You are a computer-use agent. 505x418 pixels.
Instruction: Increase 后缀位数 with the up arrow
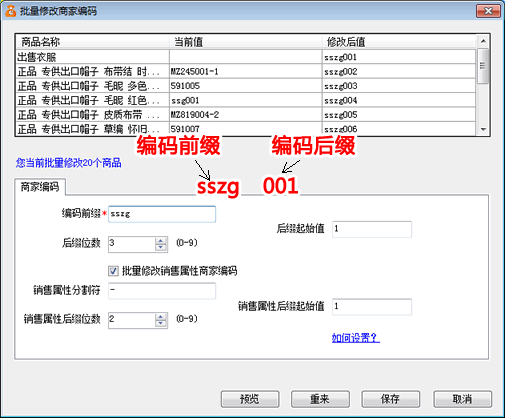tap(161, 241)
